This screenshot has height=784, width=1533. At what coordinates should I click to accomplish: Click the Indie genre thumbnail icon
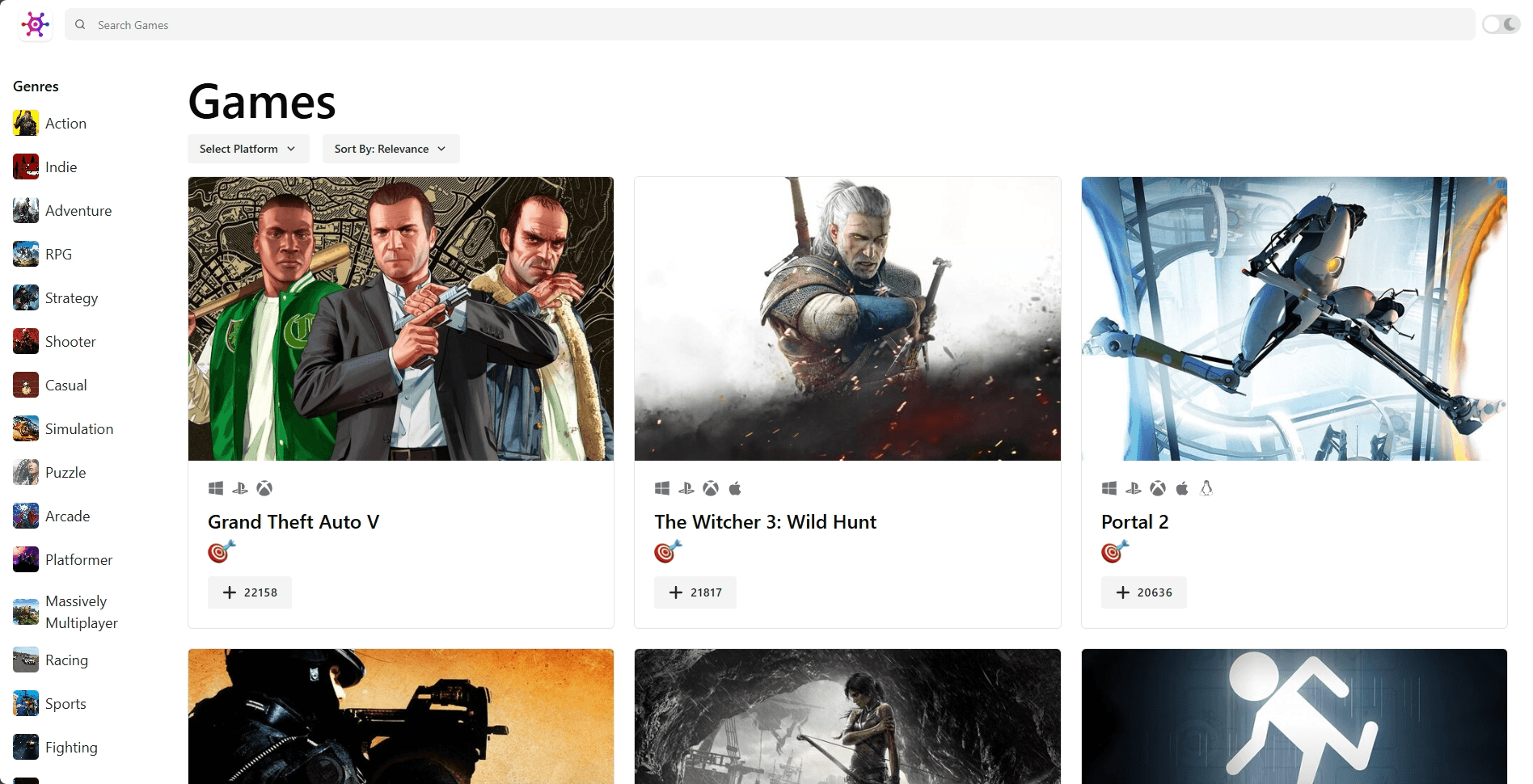[x=26, y=167]
